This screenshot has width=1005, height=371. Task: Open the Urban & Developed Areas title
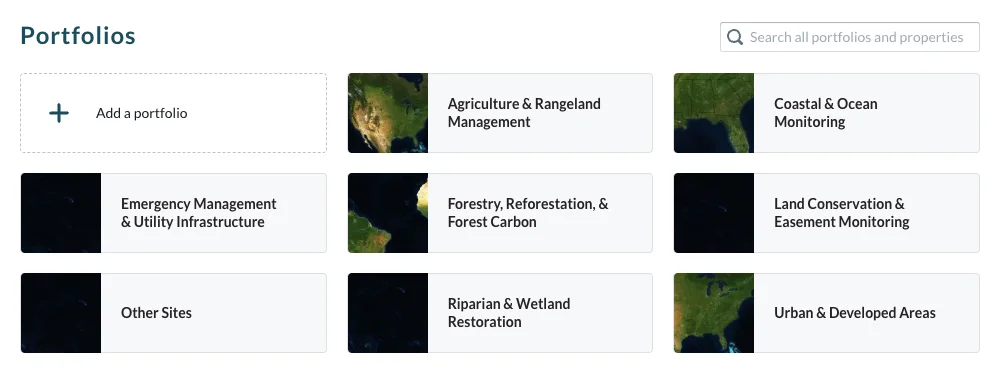point(855,313)
